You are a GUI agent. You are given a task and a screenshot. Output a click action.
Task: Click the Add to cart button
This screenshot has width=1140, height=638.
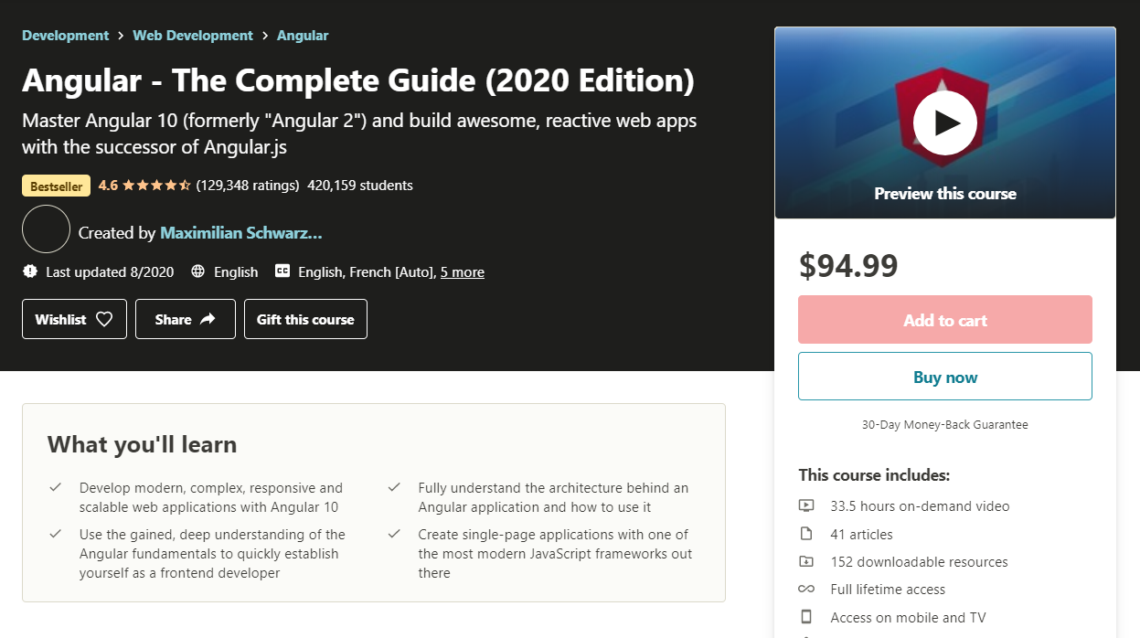945,319
